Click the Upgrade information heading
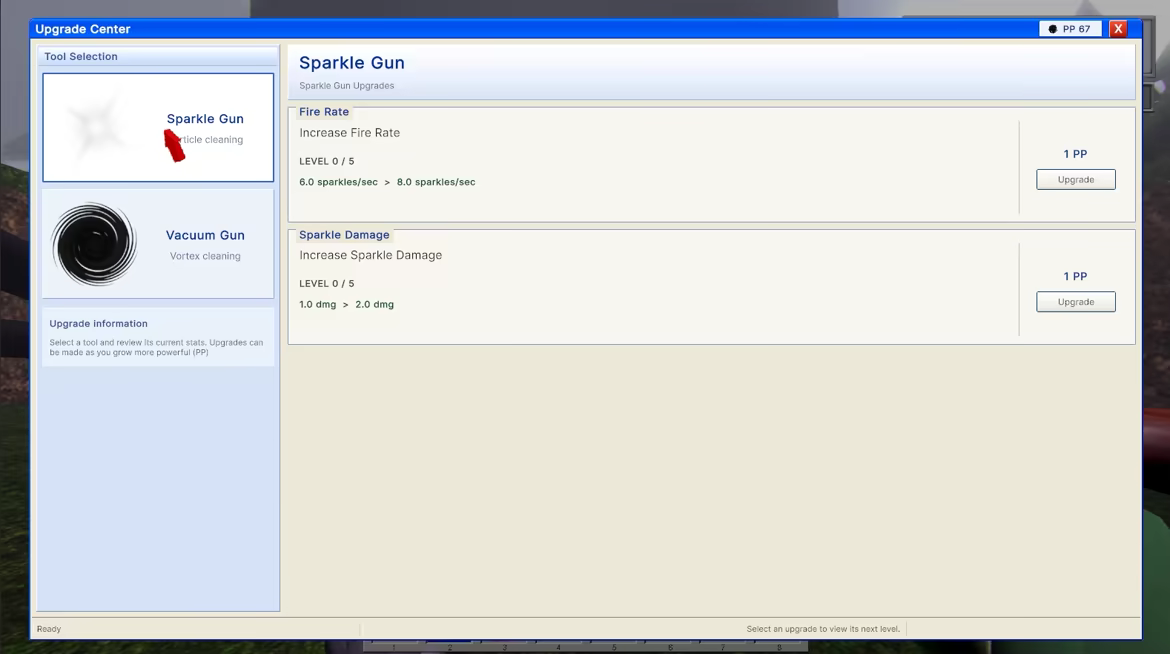Image resolution: width=1170 pixels, height=654 pixels. pos(98,323)
